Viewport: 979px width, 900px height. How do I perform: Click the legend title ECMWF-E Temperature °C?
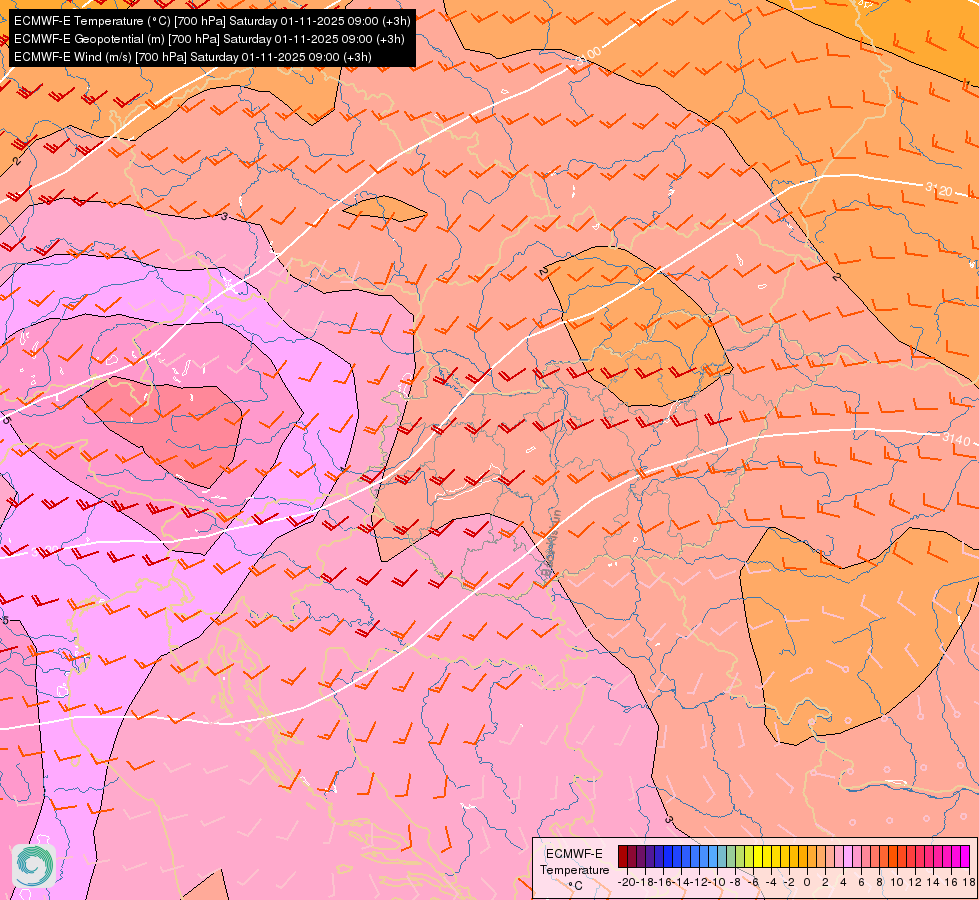(x=574, y=869)
